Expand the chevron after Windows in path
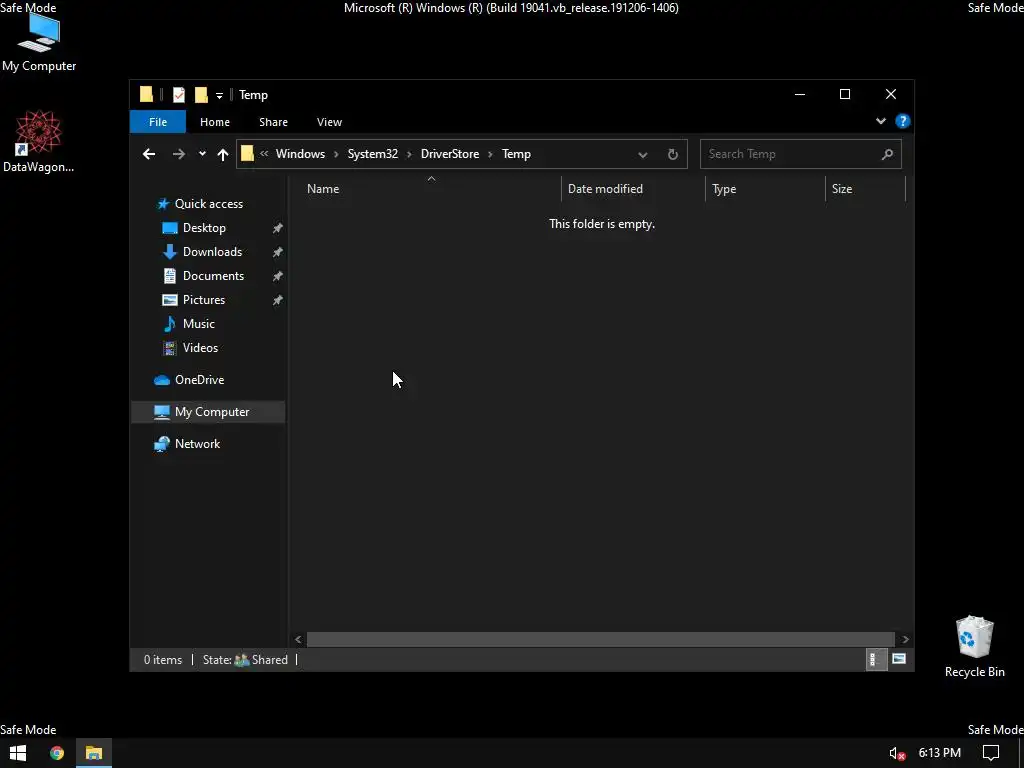This screenshot has height=768, width=1024. click(336, 154)
